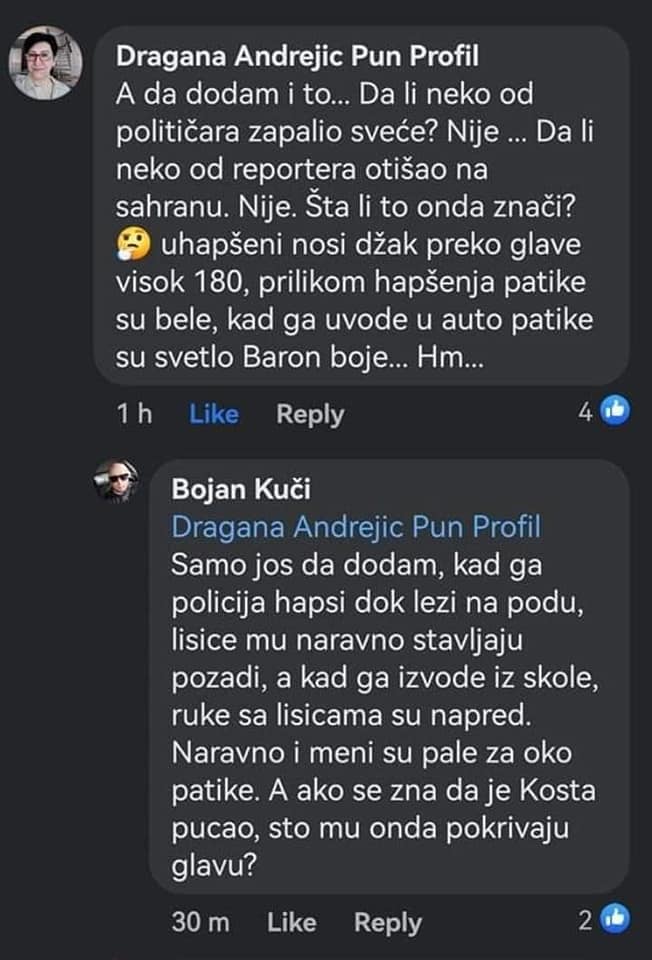Click the Dragana Andrejic Pun Profil commenter name
Image resolution: width=652 pixels, height=960 pixels.
coord(299,56)
